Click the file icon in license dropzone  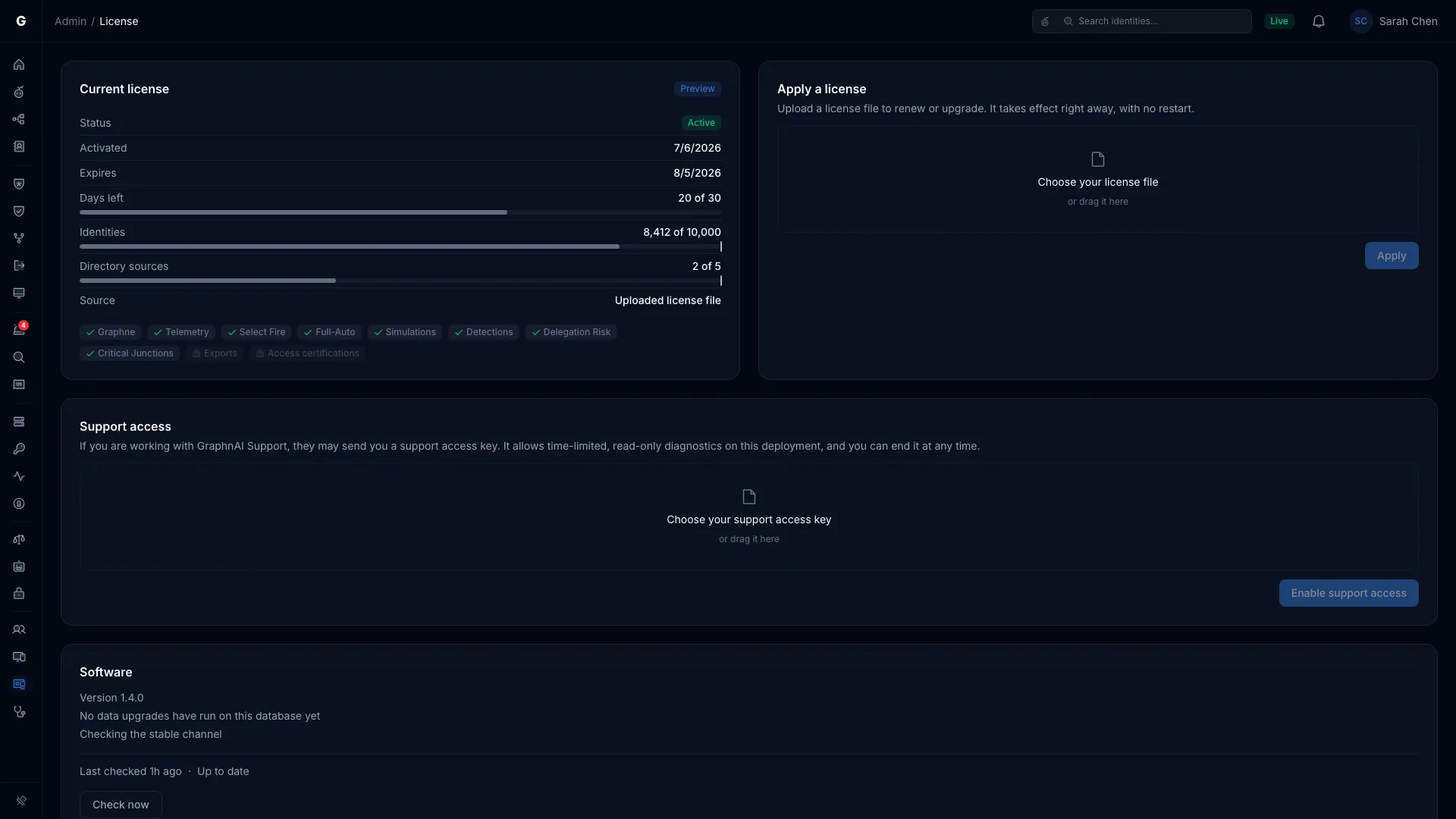pos(1097,159)
